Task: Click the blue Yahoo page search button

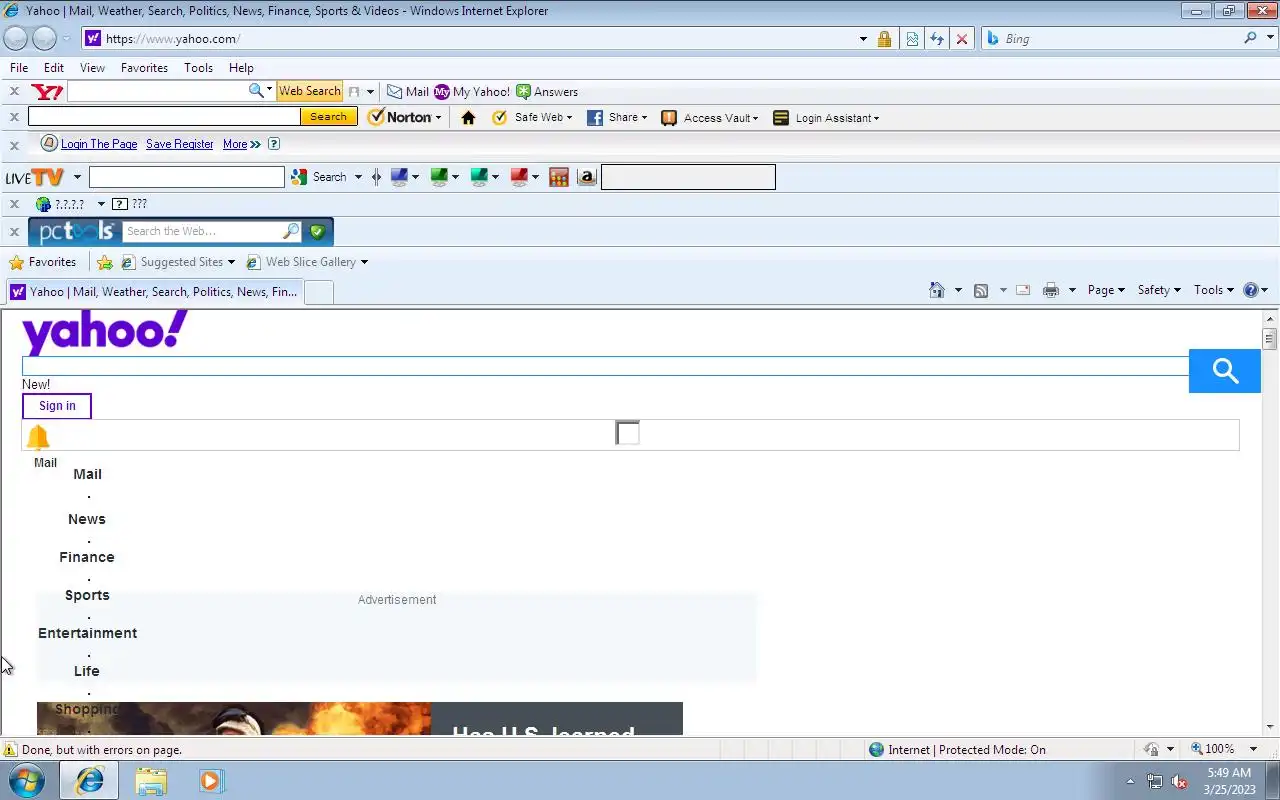Action: (x=1225, y=371)
